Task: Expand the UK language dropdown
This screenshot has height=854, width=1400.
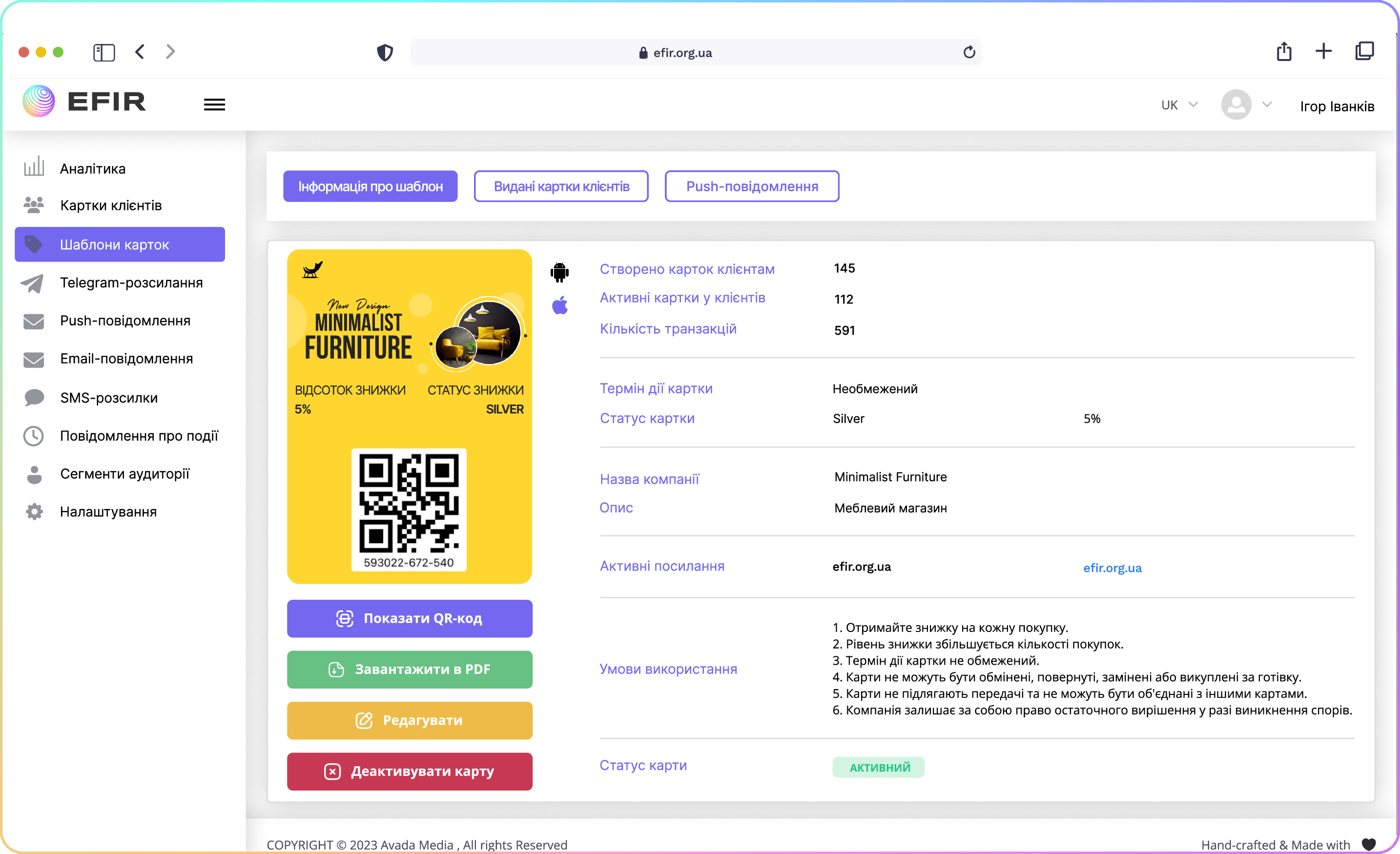Action: point(1179,105)
